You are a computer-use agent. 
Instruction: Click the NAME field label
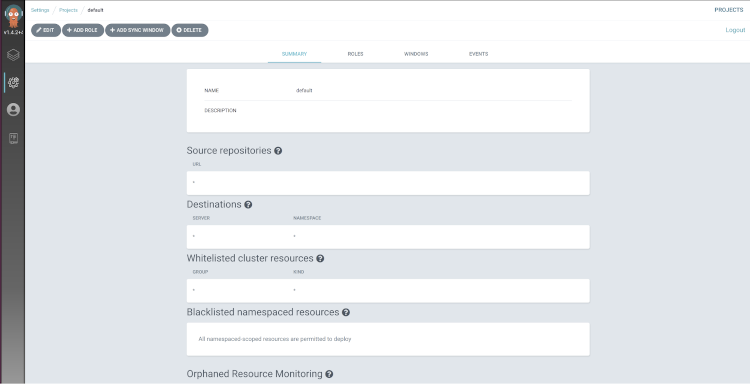[211, 90]
